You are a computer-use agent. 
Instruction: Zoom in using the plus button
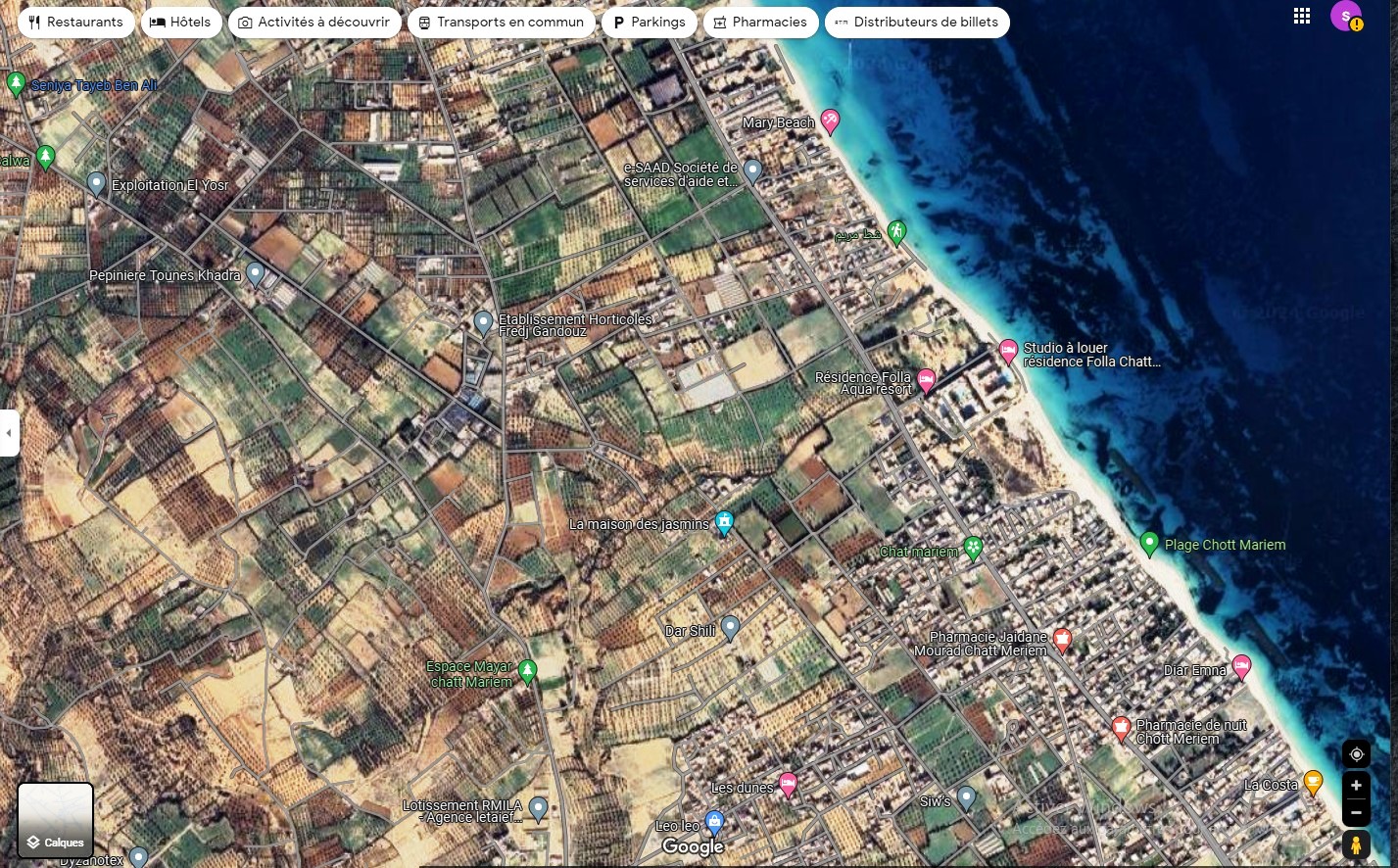(x=1356, y=786)
